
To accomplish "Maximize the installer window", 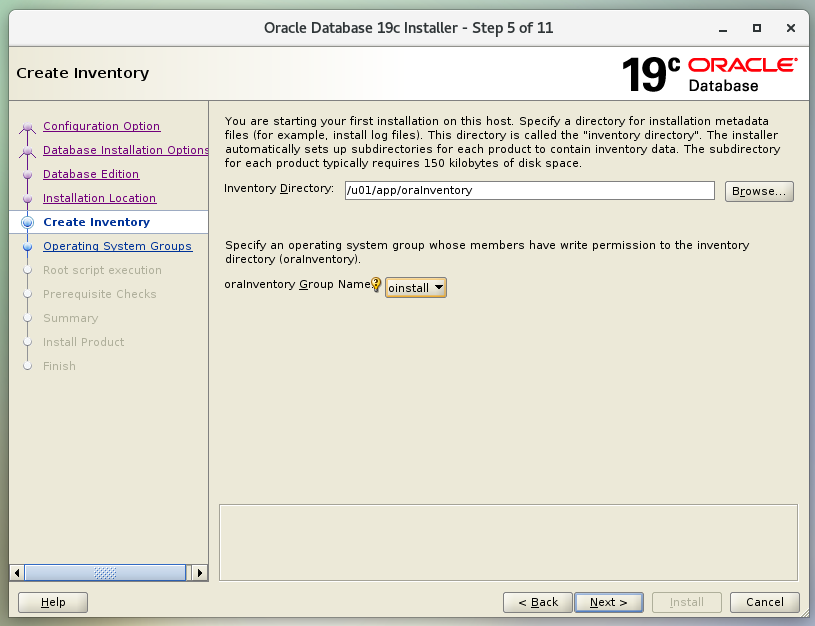I will [757, 27].
